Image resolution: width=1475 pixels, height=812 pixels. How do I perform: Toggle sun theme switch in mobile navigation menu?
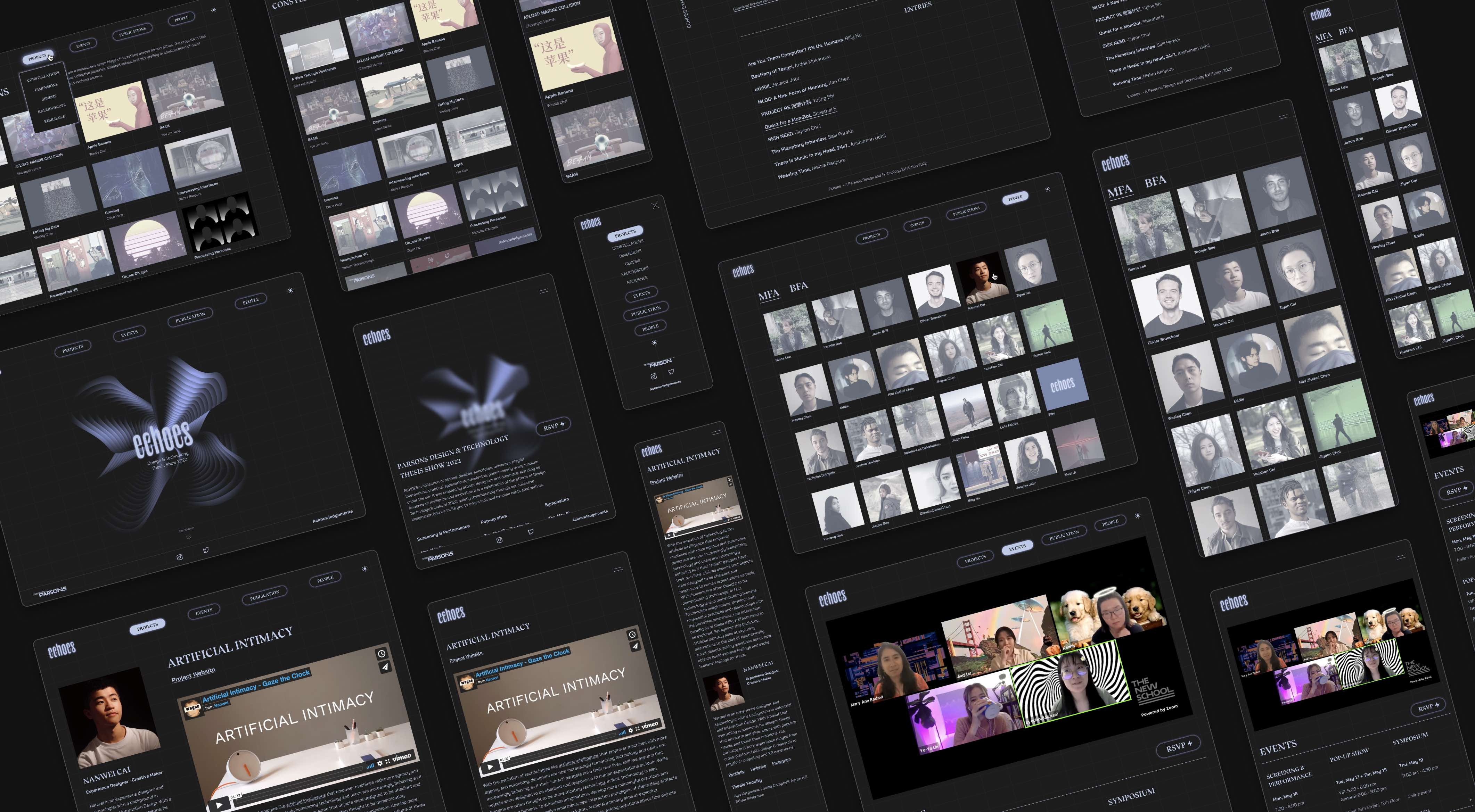tap(655, 343)
